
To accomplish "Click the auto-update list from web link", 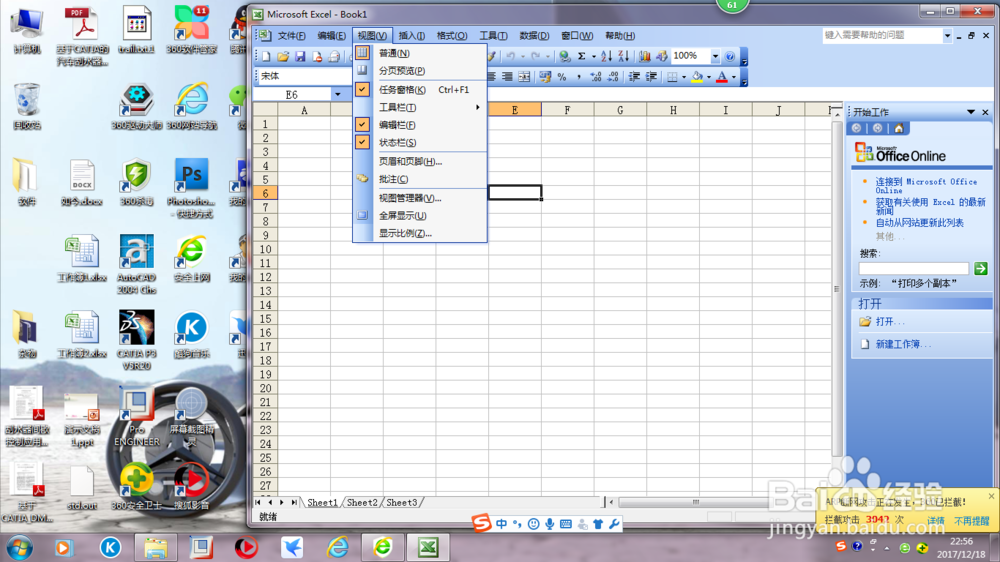I will tap(919, 223).
